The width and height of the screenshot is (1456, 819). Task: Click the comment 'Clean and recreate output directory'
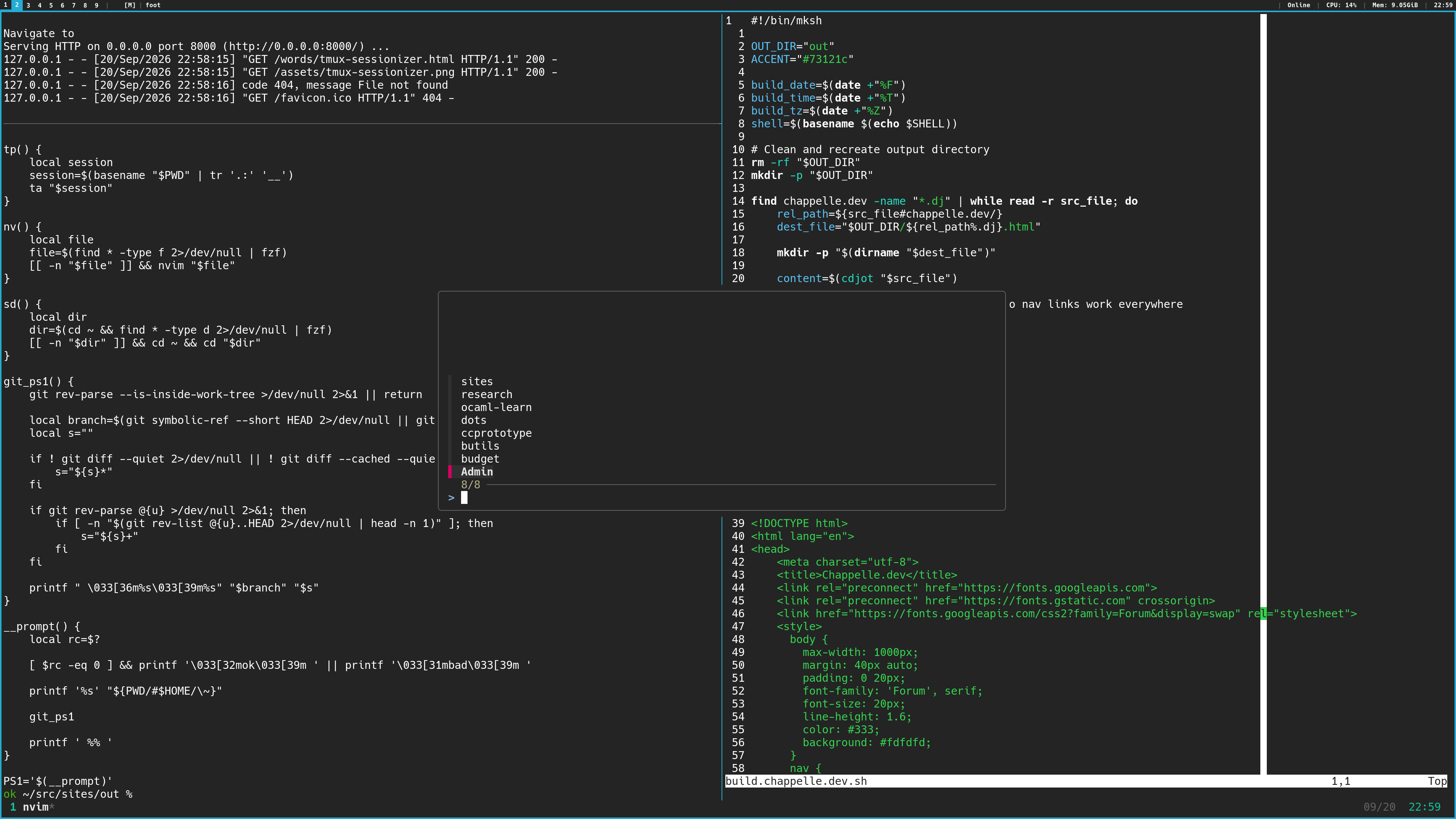tap(870, 150)
